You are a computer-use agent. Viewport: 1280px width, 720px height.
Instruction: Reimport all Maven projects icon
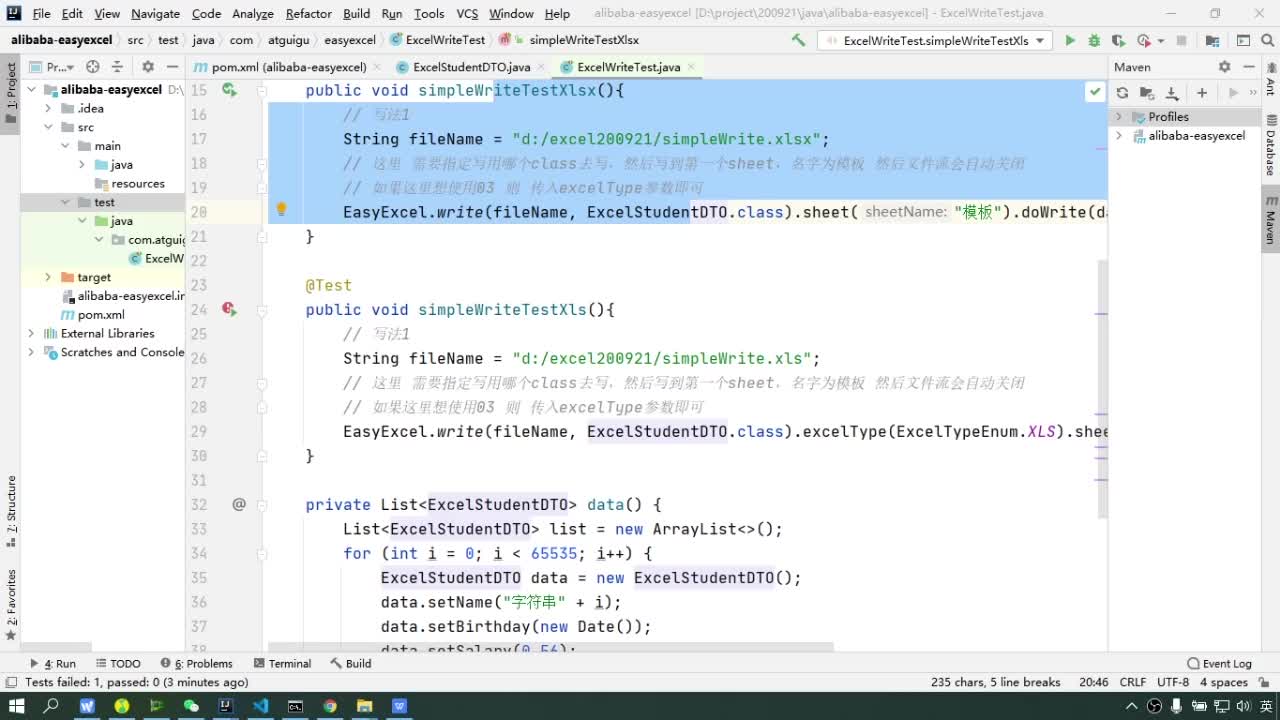[1122, 92]
